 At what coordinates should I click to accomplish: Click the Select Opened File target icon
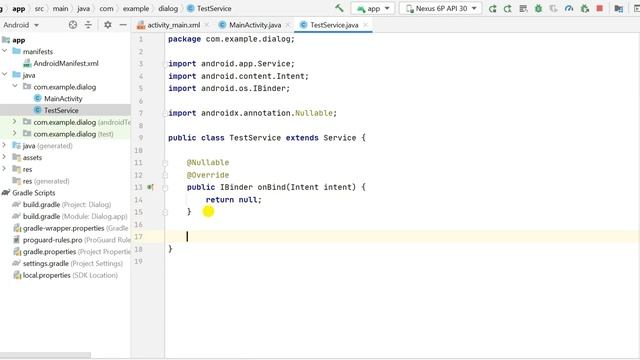[73, 25]
